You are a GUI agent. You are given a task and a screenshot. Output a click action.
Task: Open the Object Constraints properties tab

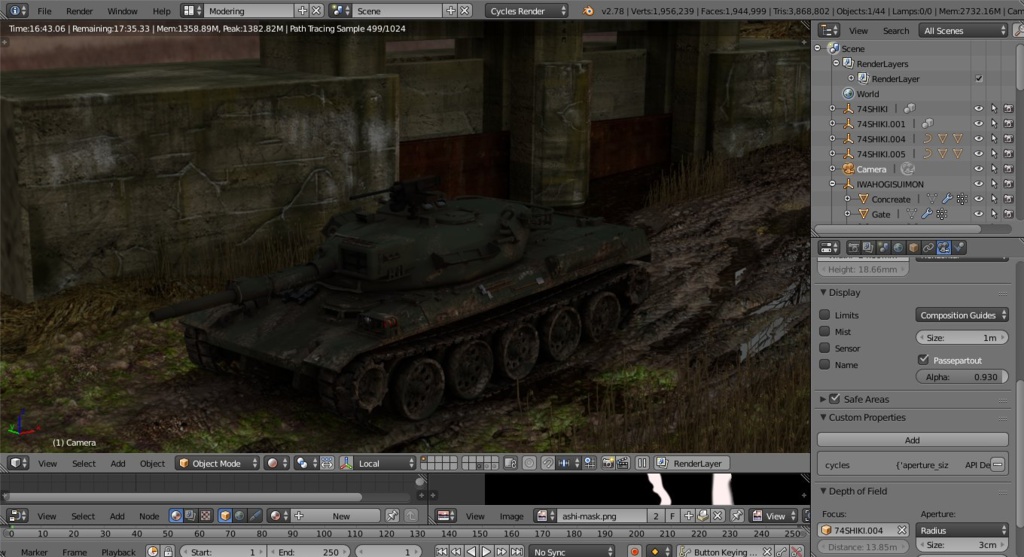pyautogui.click(x=928, y=247)
